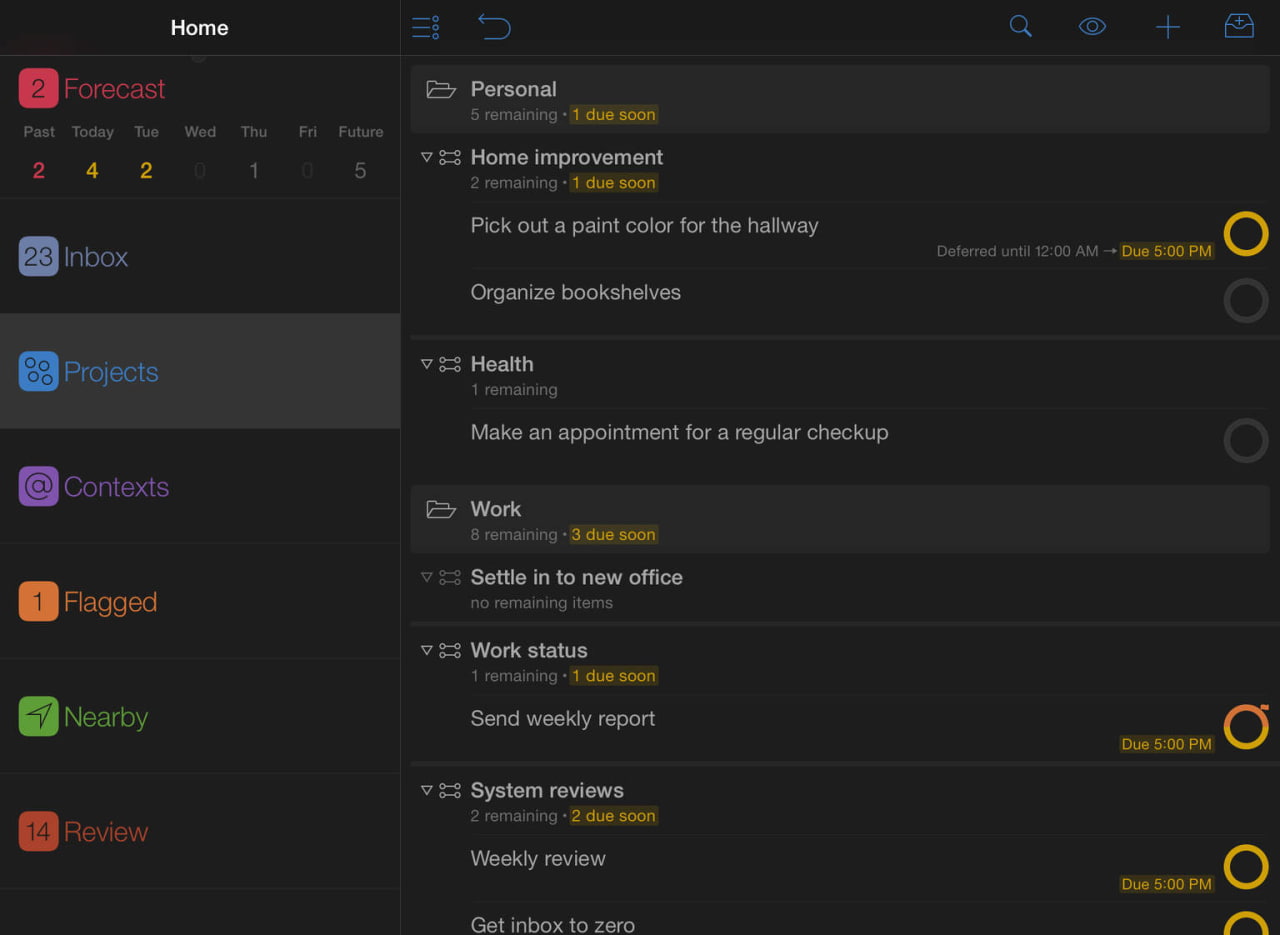Open the Contexts perspective icon
This screenshot has height=935, width=1280.
38,486
